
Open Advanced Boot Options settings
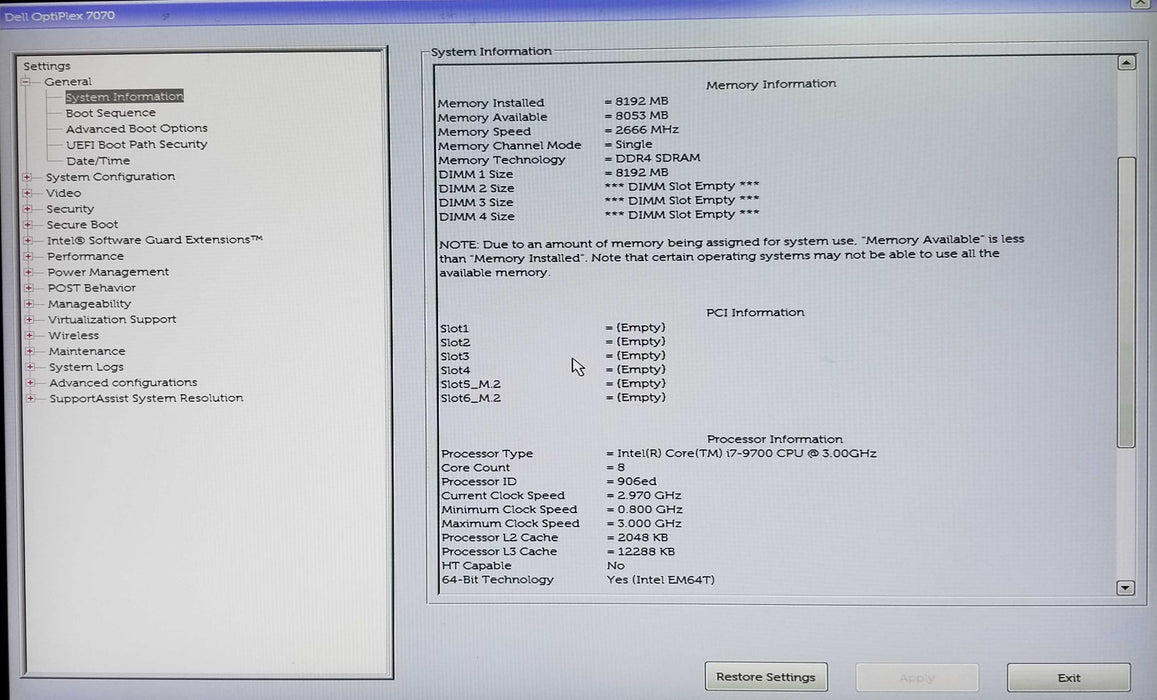(137, 128)
